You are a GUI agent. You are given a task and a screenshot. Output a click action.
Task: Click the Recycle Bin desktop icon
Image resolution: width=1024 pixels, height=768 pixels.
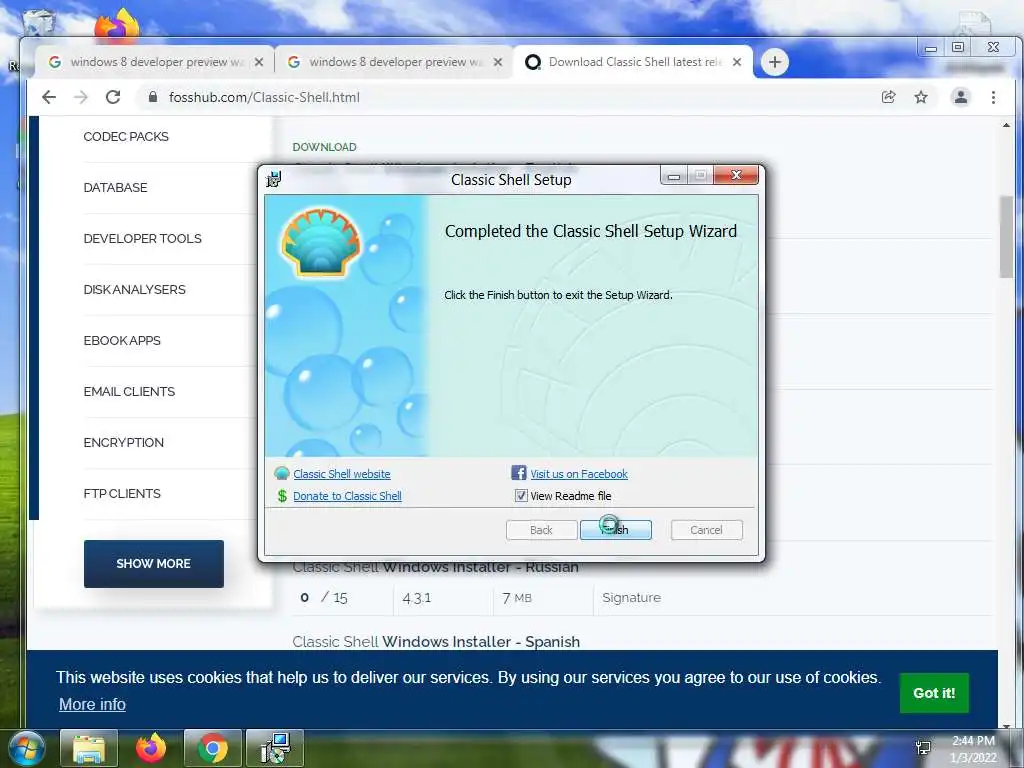38,21
